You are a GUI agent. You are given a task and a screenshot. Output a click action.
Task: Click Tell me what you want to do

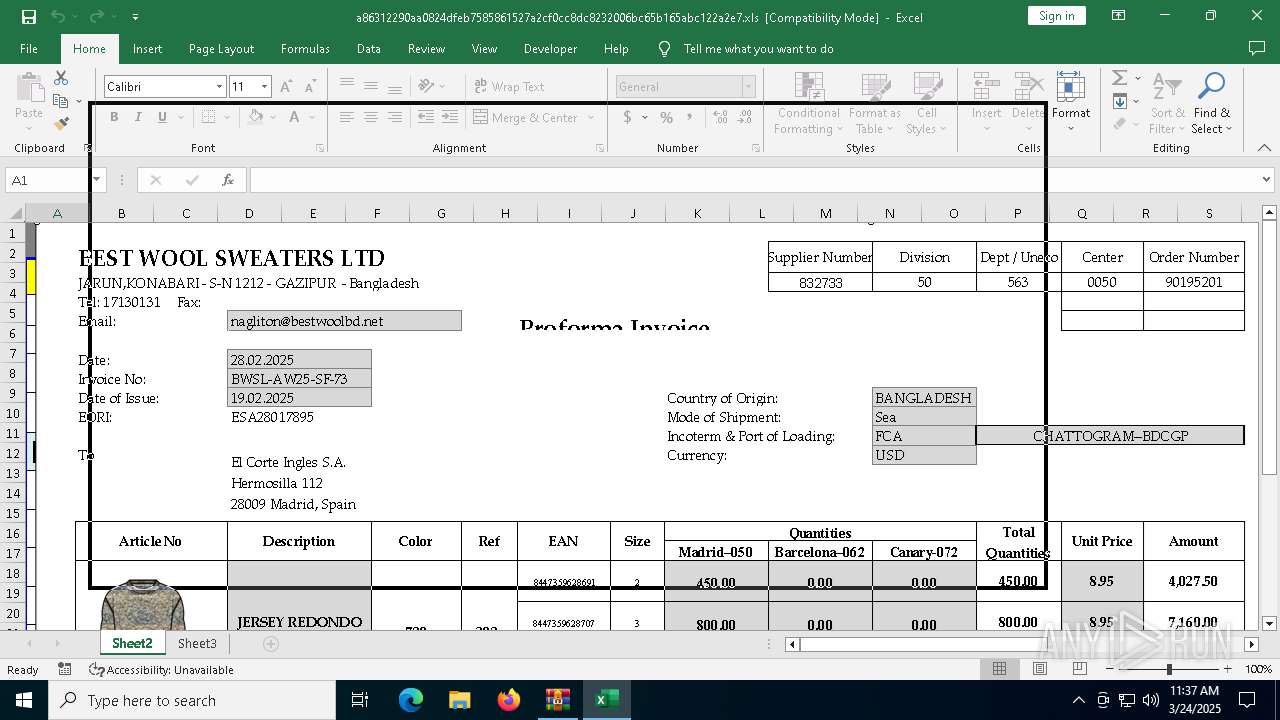point(758,49)
